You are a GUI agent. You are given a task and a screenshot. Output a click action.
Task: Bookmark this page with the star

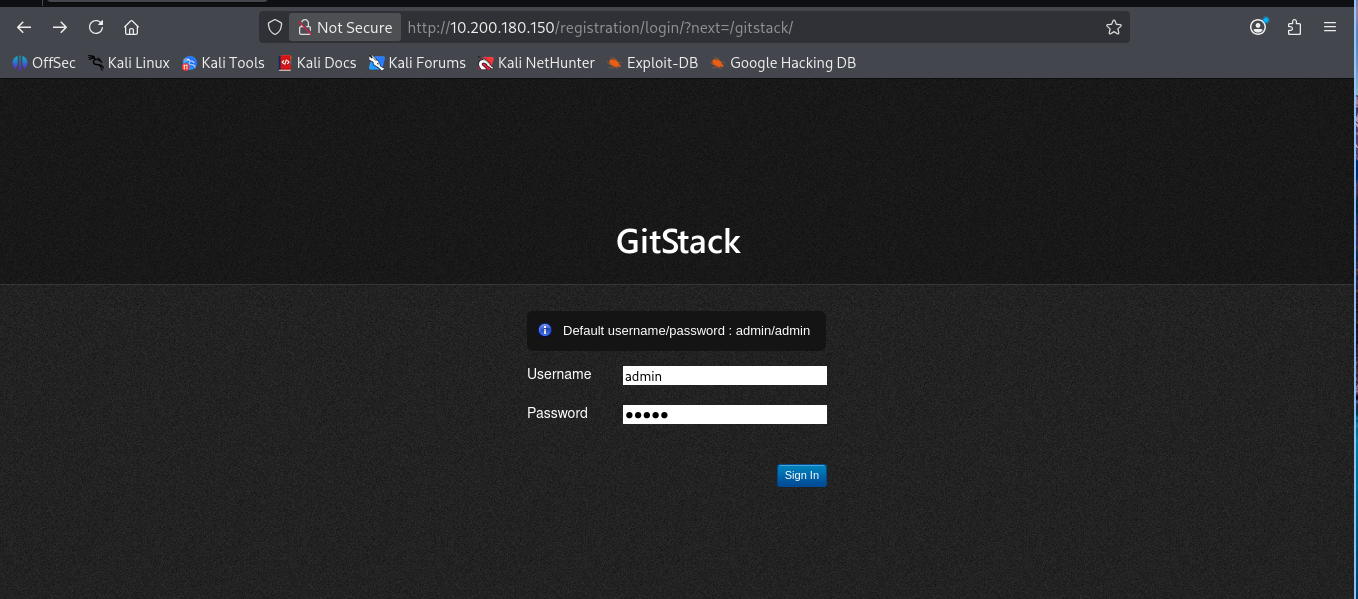click(x=1114, y=27)
